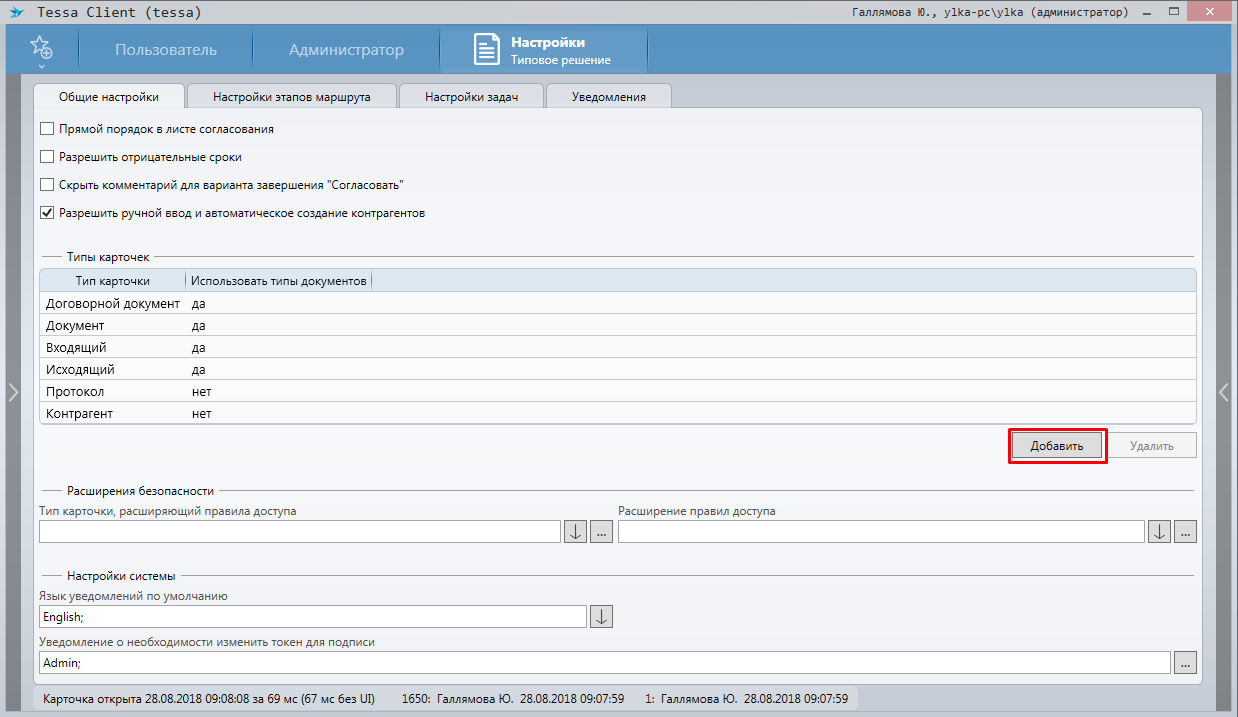Open ellipsis picker for token notification field
The height and width of the screenshot is (717, 1238).
1185,662
